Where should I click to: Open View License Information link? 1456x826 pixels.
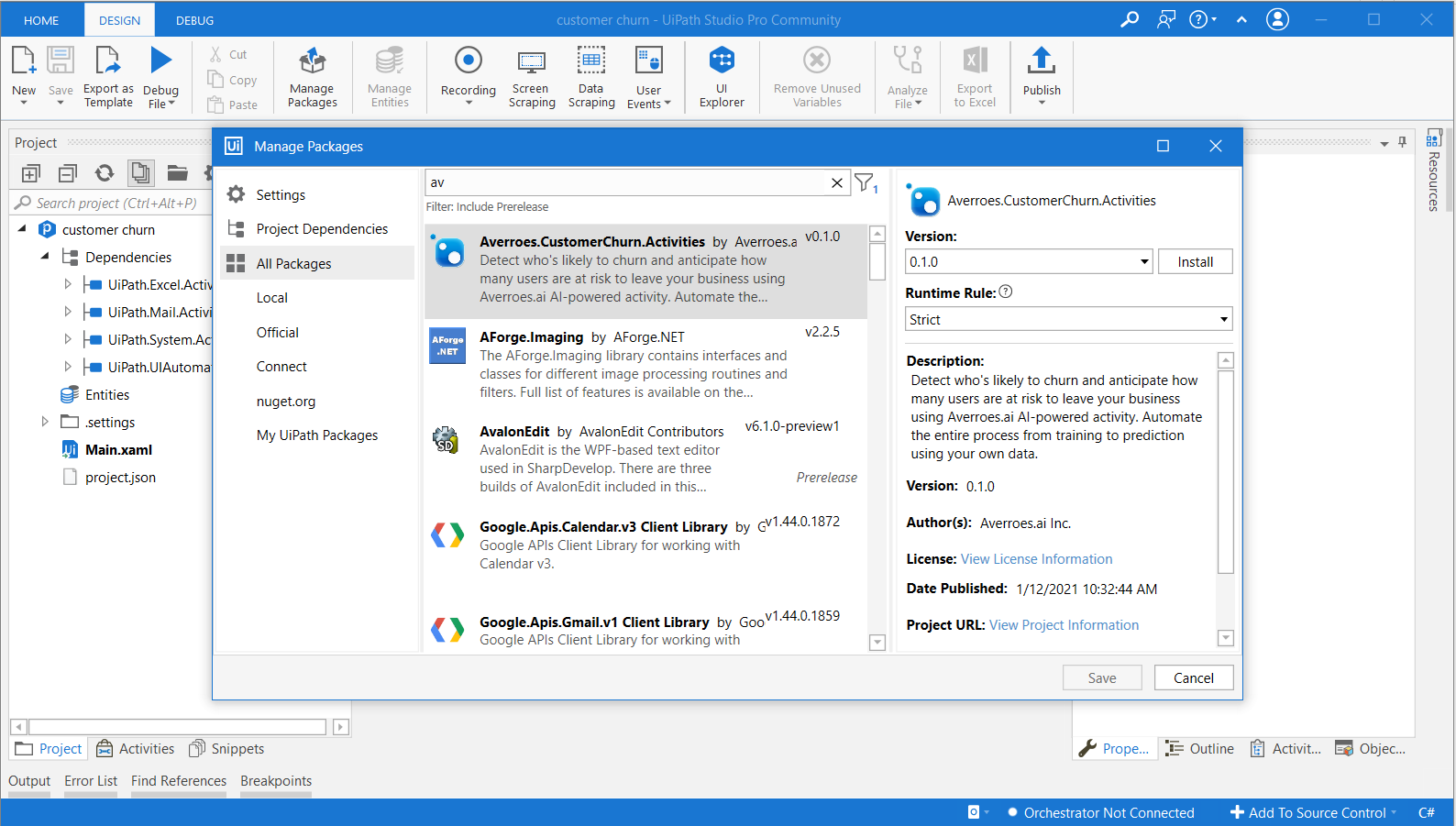(1036, 559)
